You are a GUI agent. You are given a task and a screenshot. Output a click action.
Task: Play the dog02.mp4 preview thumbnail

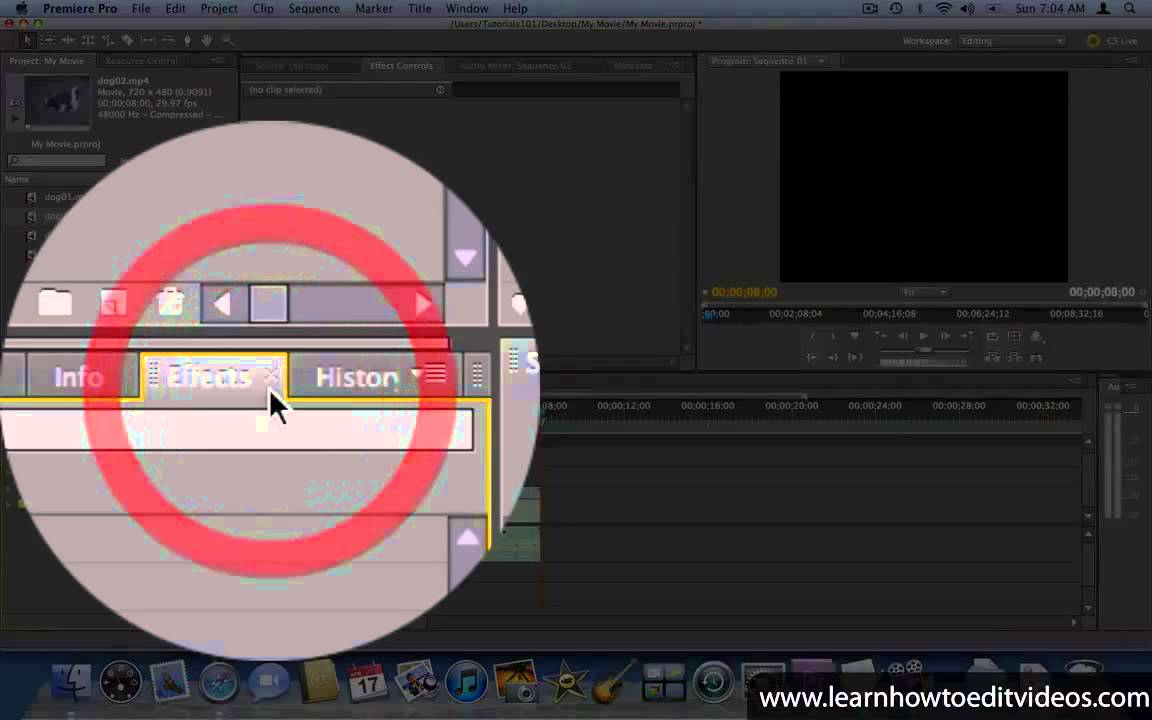click(15, 118)
